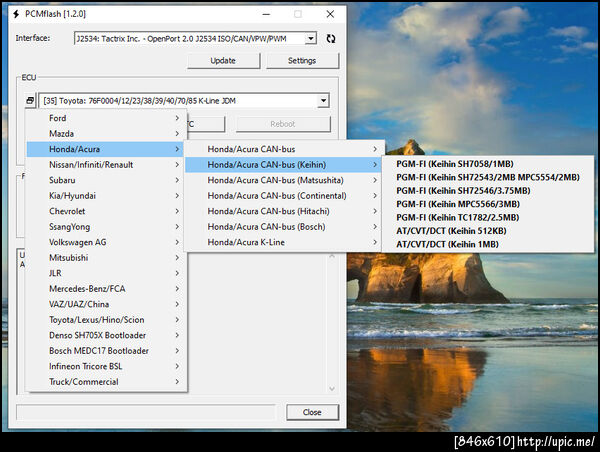Minimize the PCMflash window
The height and width of the screenshot is (452, 600).
click(x=266, y=14)
